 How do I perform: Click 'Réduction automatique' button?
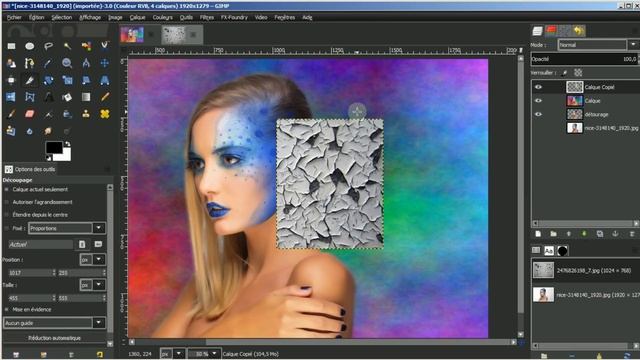click(54, 338)
